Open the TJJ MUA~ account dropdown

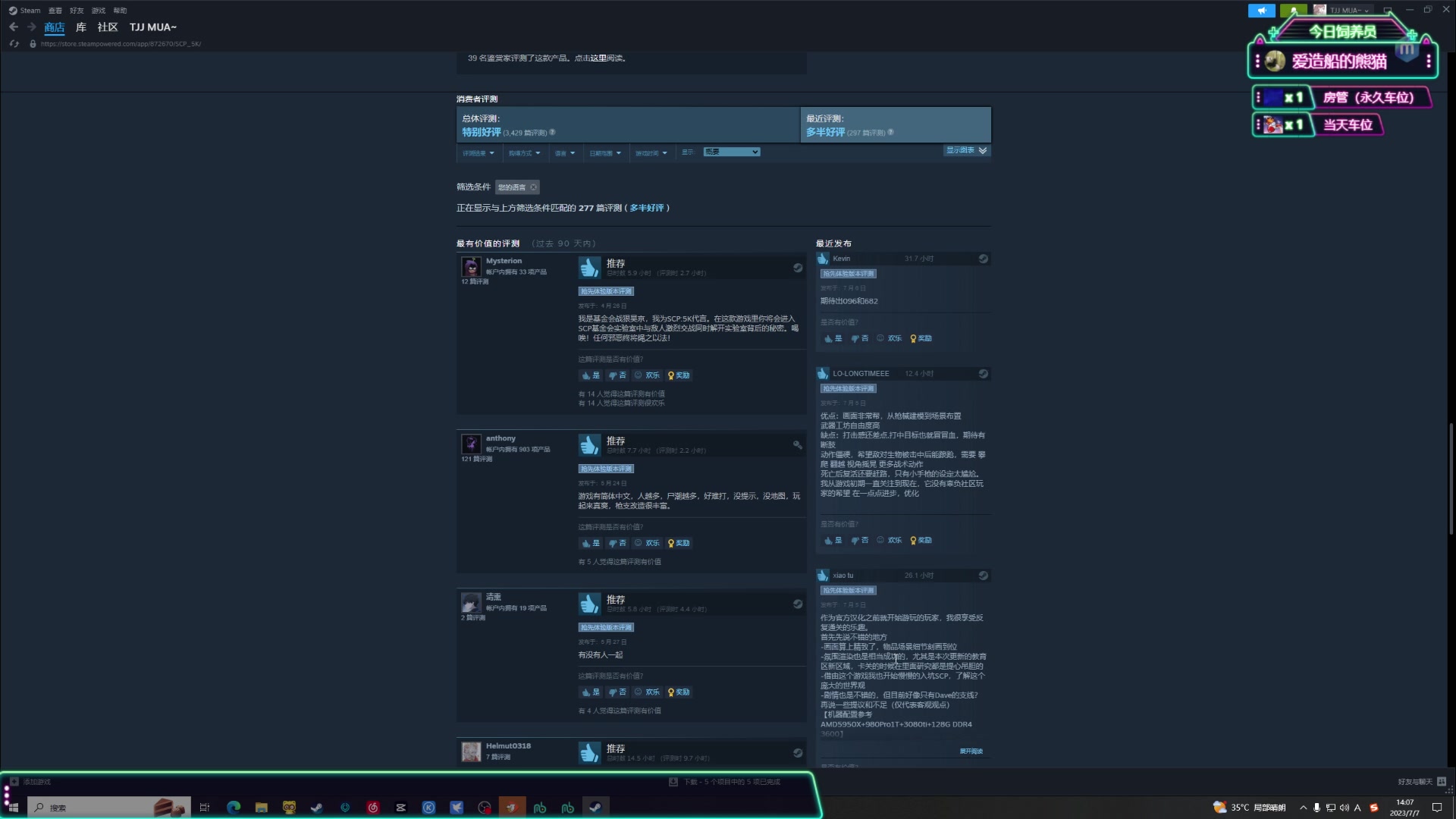coord(1350,11)
